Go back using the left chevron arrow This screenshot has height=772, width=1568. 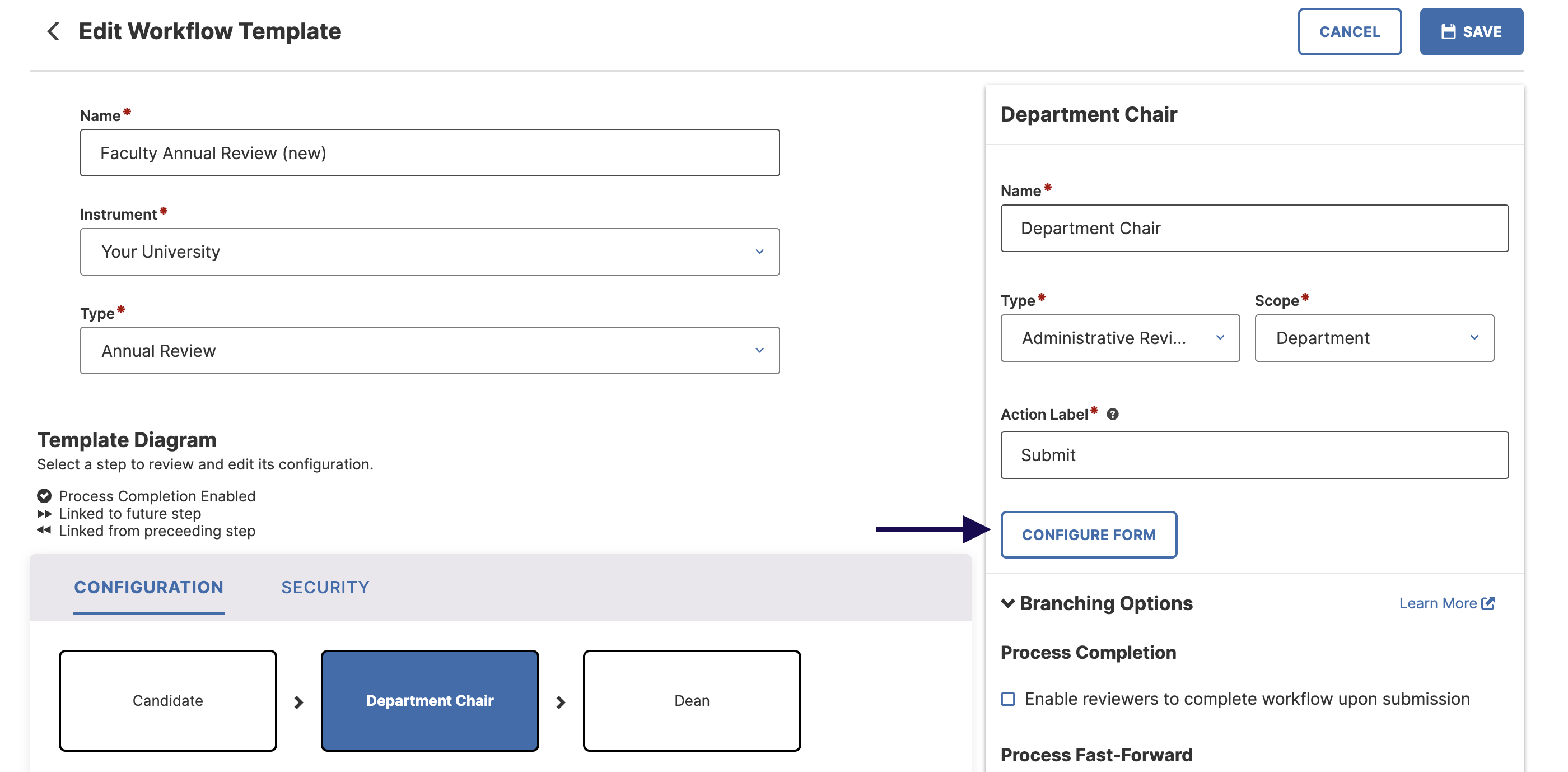point(54,31)
